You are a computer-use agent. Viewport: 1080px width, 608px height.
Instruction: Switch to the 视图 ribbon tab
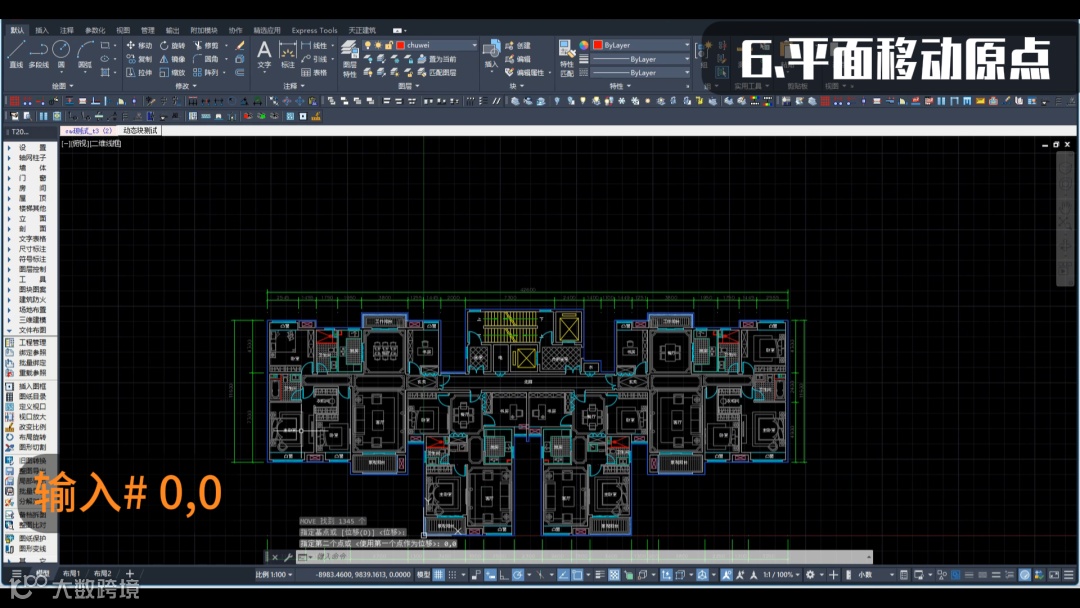[x=123, y=30]
